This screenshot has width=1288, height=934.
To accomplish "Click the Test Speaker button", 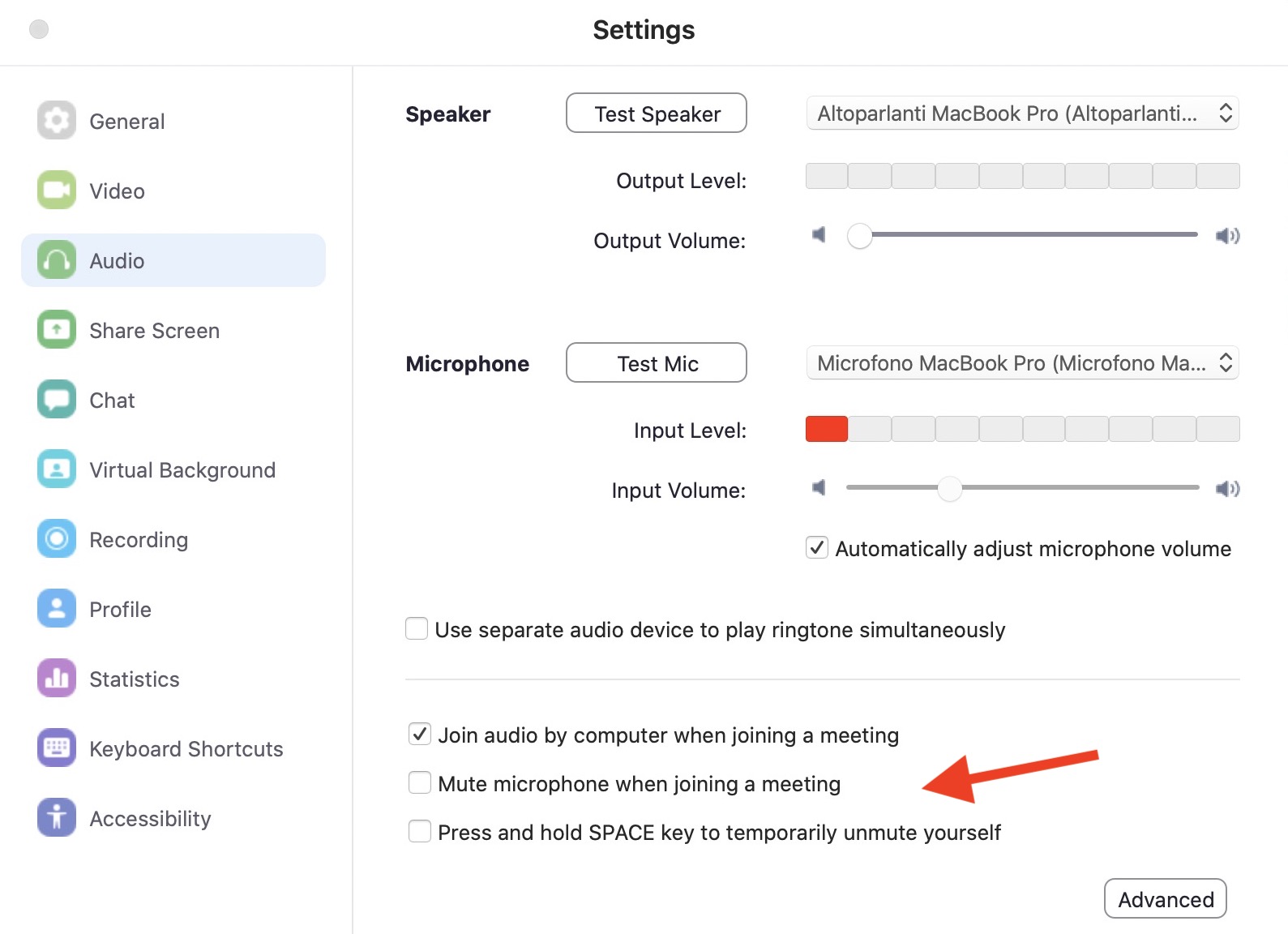I will click(x=657, y=114).
